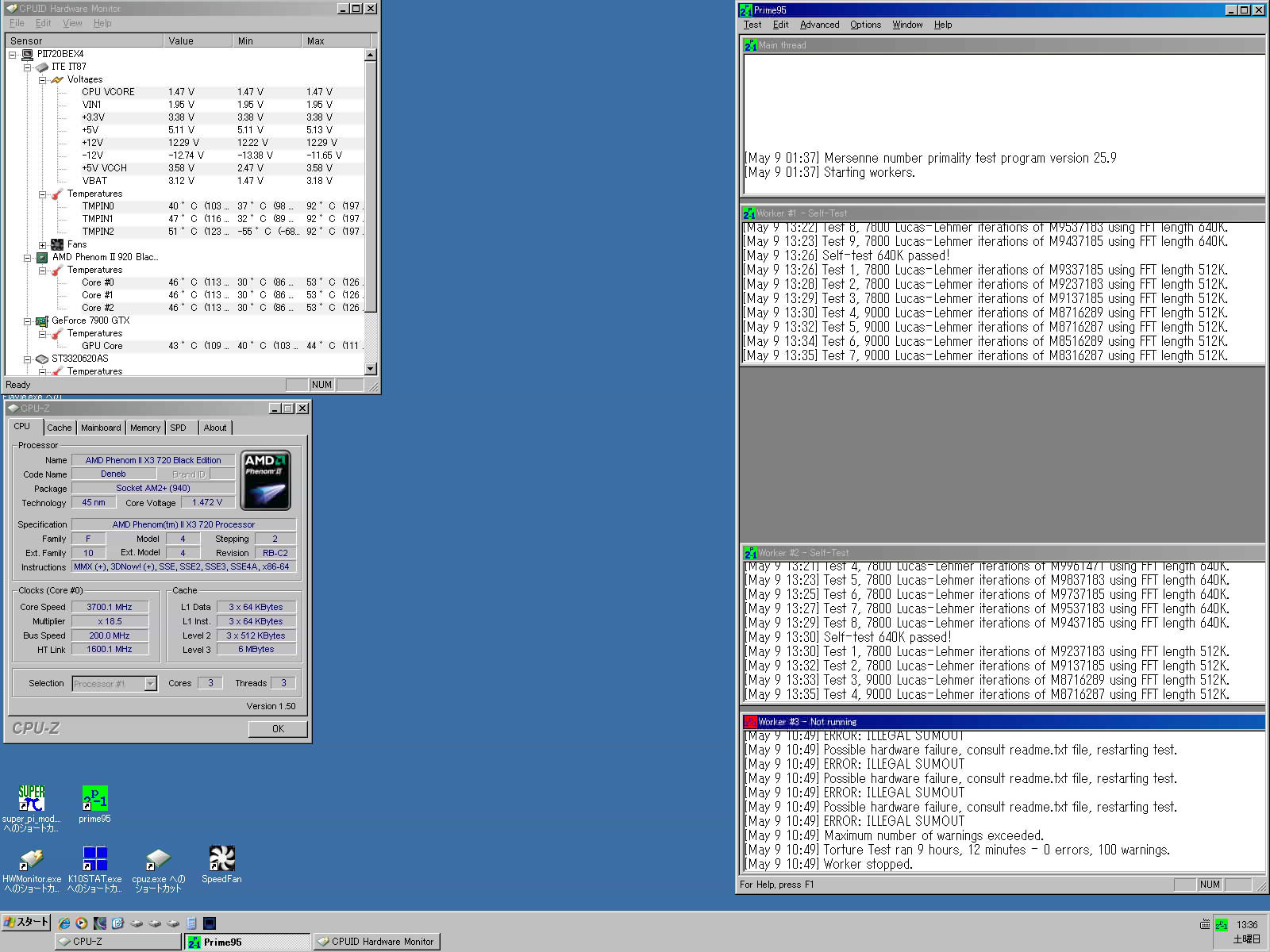The width and height of the screenshot is (1270, 952).
Task: Collapse the PII720BEX4 root node
Action: click(13, 54)
